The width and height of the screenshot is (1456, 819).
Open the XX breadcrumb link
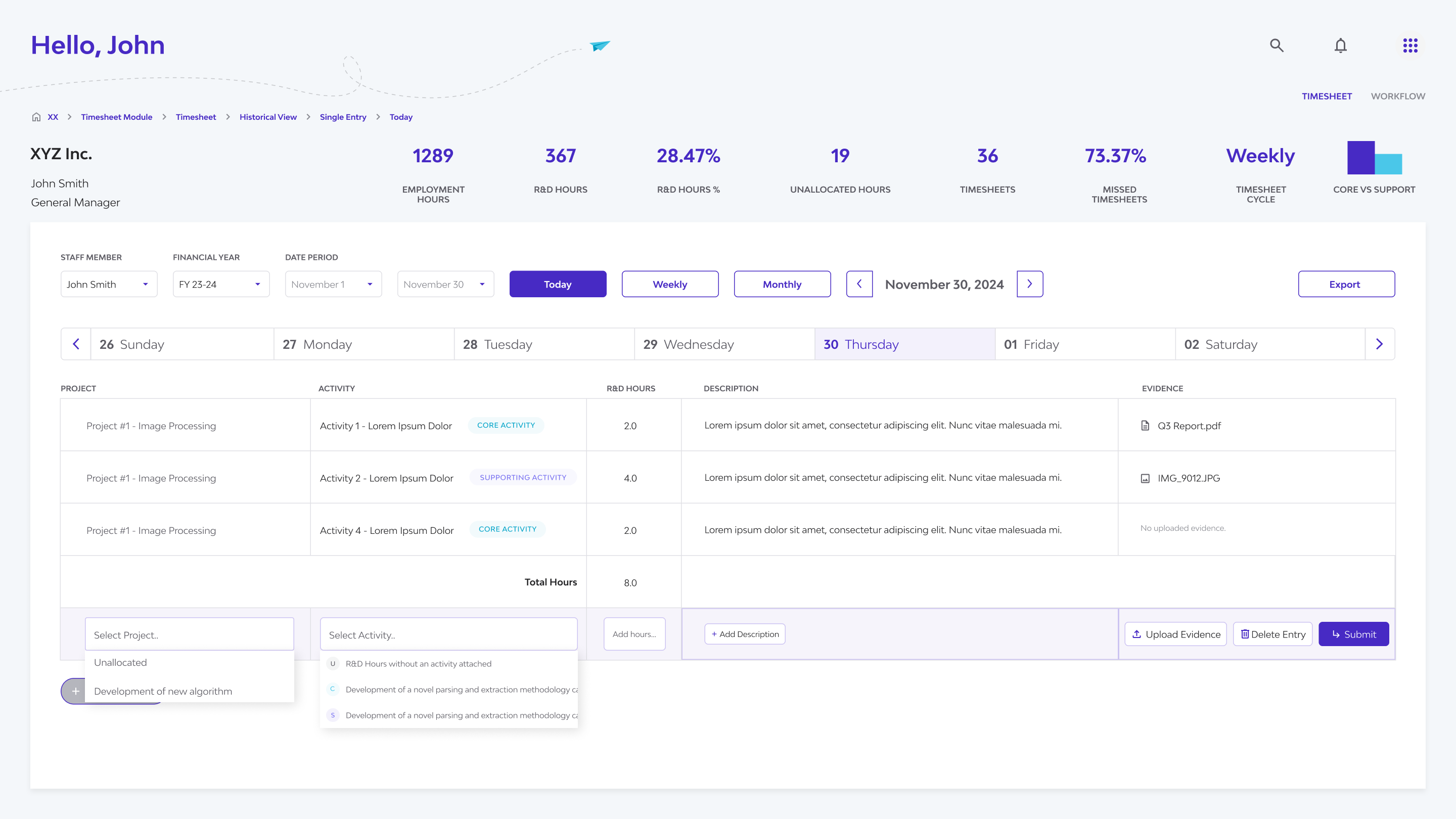tap(53, 117)
